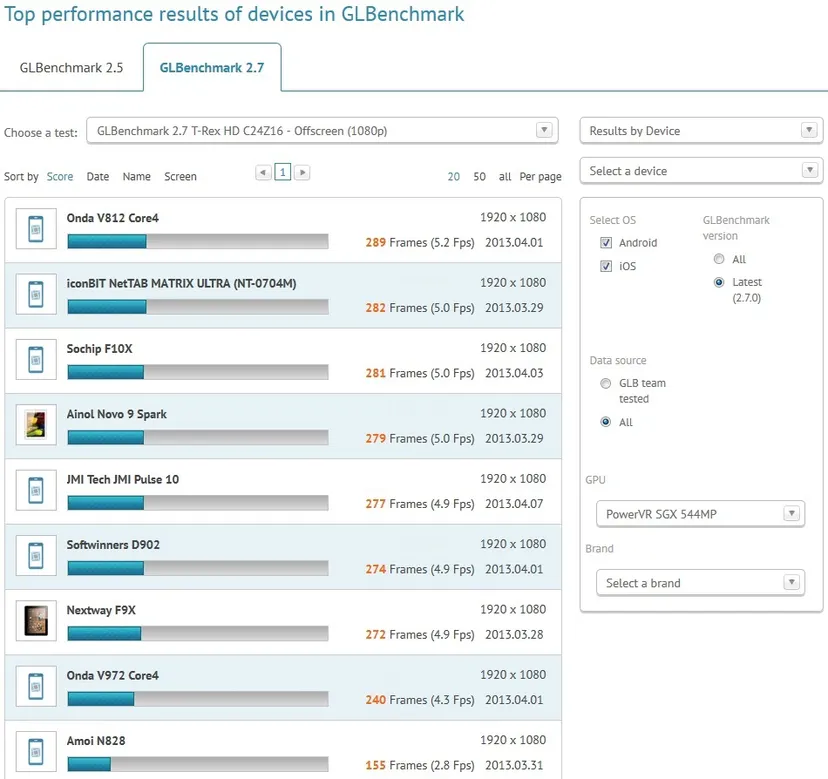828x779 pixels.
Task: Show 20 results per page
Action: (454, 176)
